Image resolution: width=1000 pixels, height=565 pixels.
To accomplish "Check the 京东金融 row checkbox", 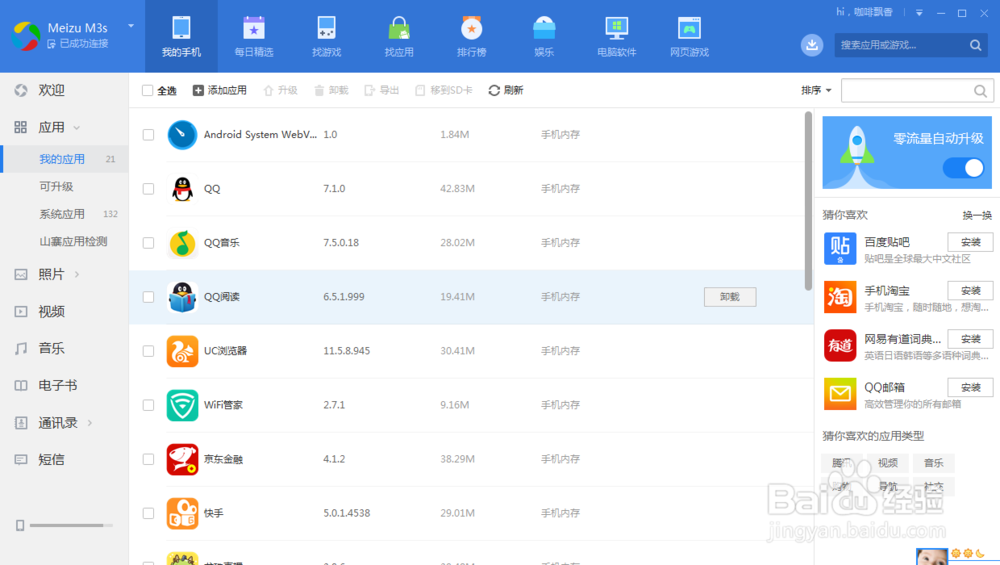I will coord(149,459).
